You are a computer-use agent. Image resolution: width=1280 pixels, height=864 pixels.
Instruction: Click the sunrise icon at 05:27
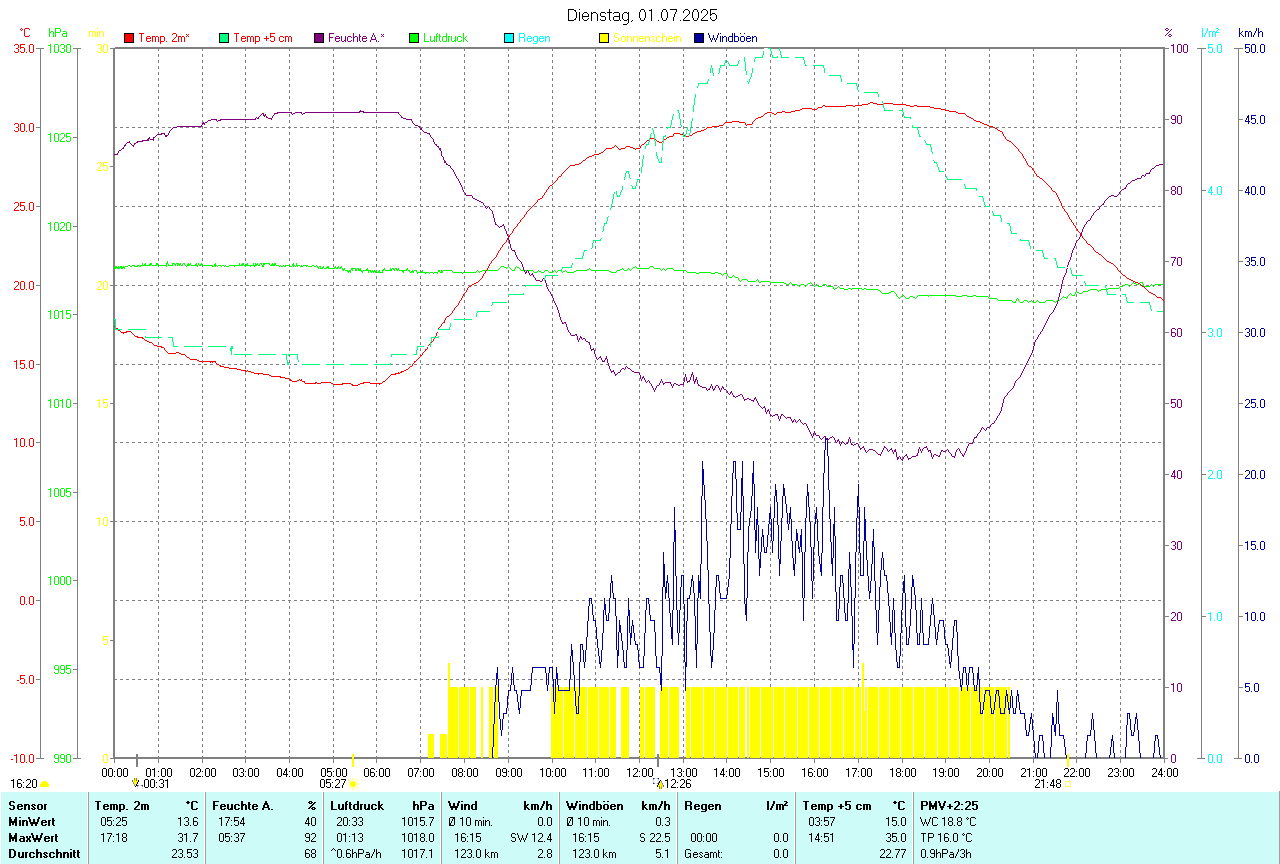click(353, 784)
